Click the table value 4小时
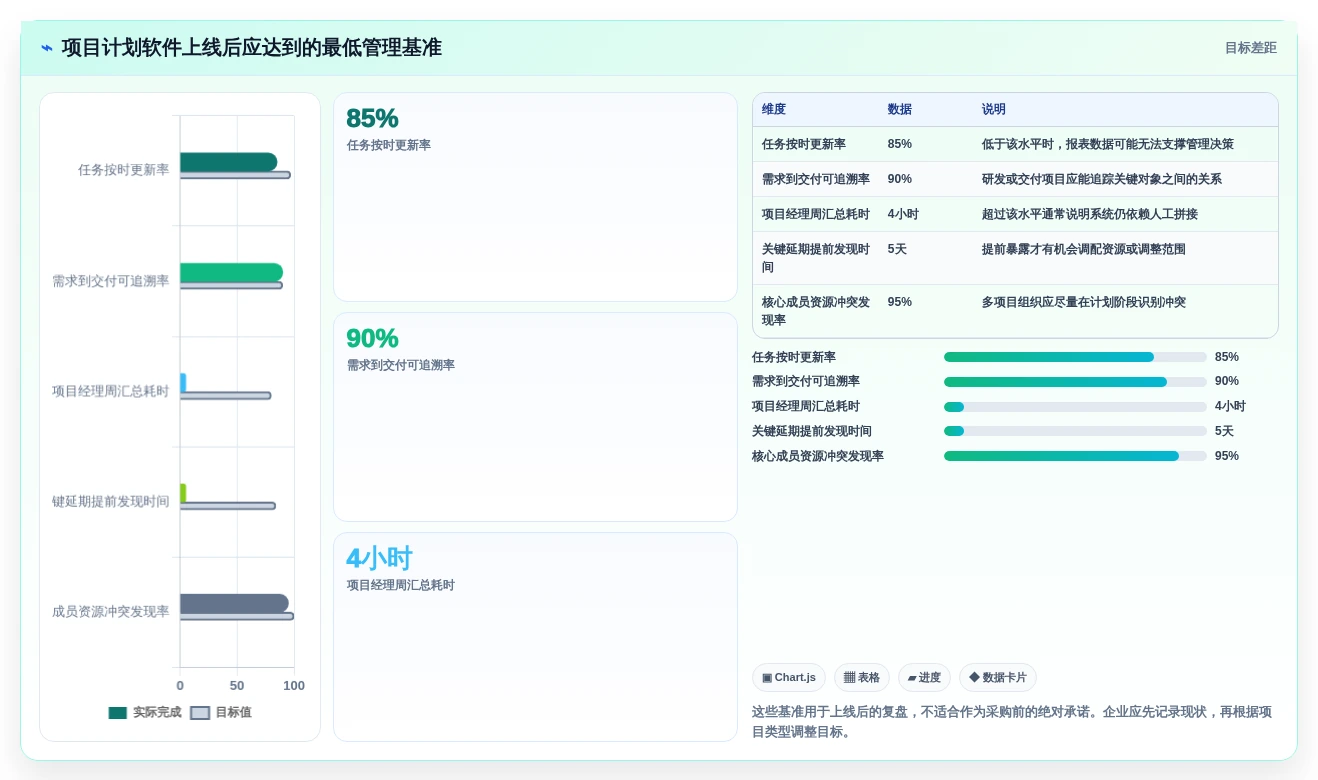Viewport: 1318px width, 780px height. tap(903, 214)
